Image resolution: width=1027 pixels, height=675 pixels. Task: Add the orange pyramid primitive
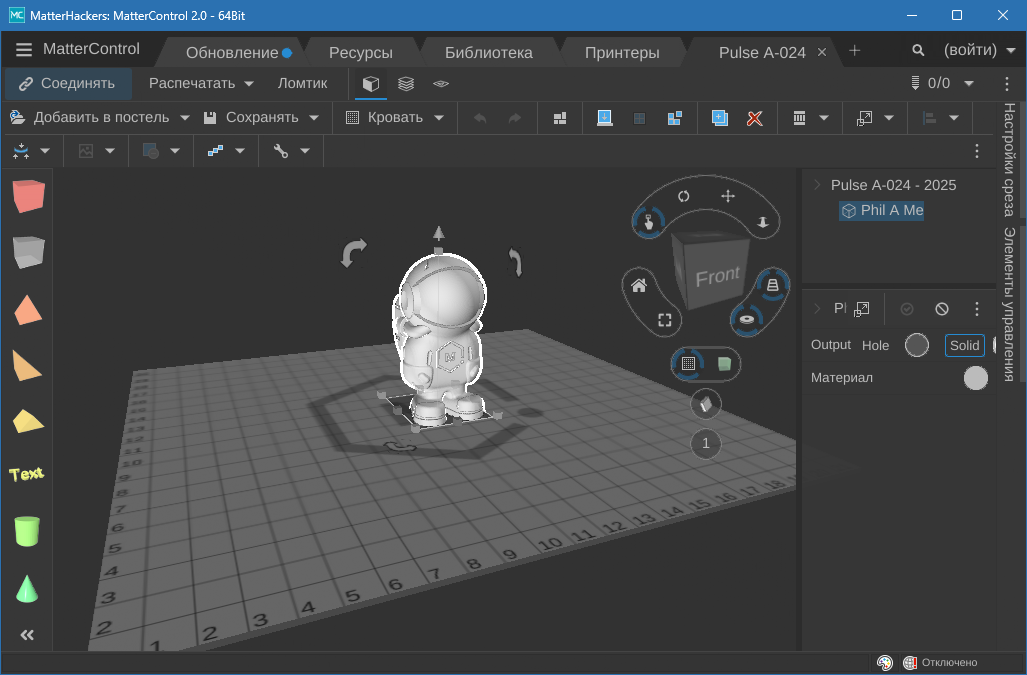click(28, 310)
